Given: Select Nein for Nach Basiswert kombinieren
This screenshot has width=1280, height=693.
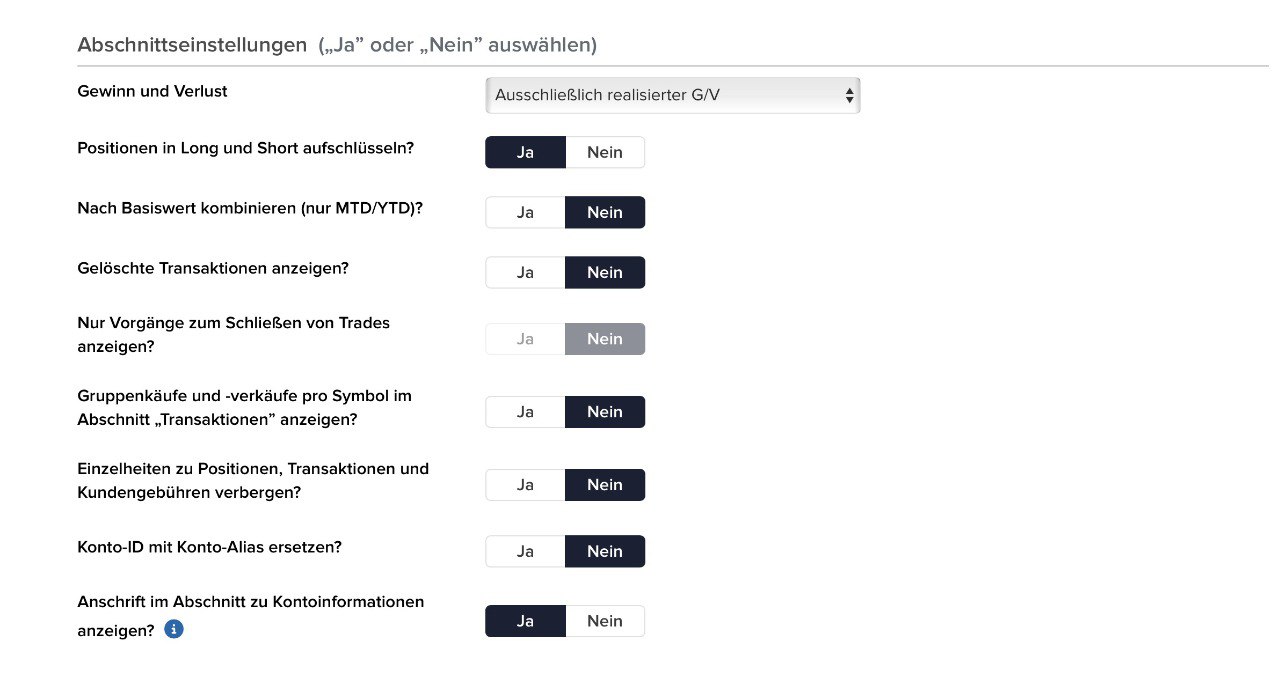Looking at the screenshot, I should pyautogui.click(x=605, y=212).
